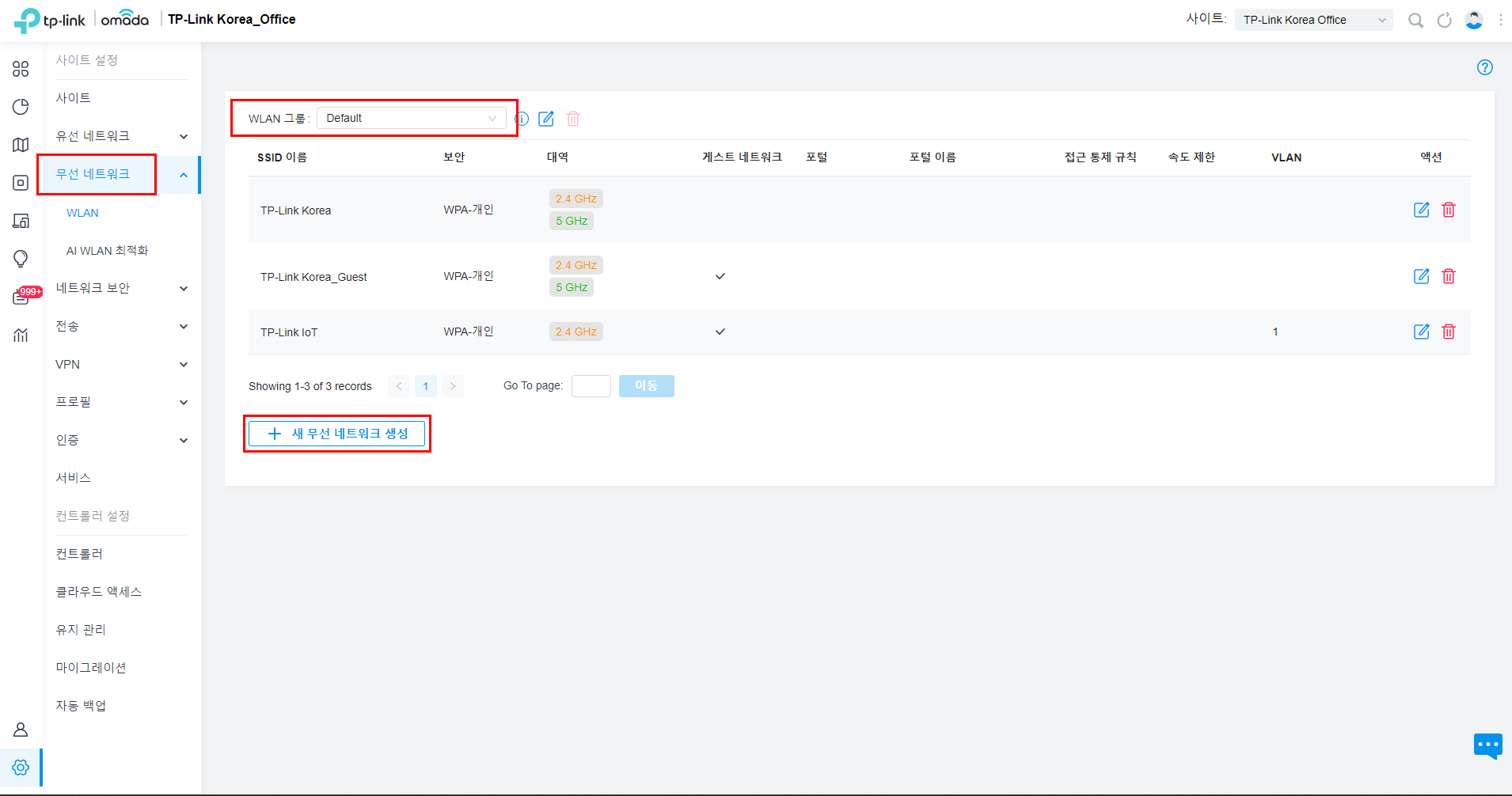Click guest network checkmark for TP-Link Korea_Guest
1512x796 pixels.
(x=720, y=276)
